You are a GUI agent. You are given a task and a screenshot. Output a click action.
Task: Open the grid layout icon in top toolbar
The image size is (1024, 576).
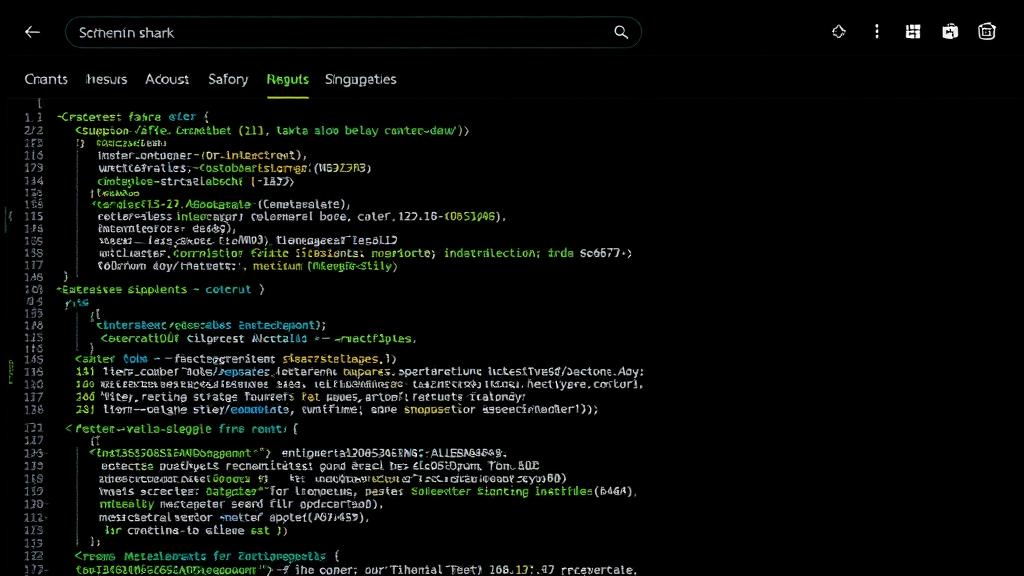click(x=912, y=31)
